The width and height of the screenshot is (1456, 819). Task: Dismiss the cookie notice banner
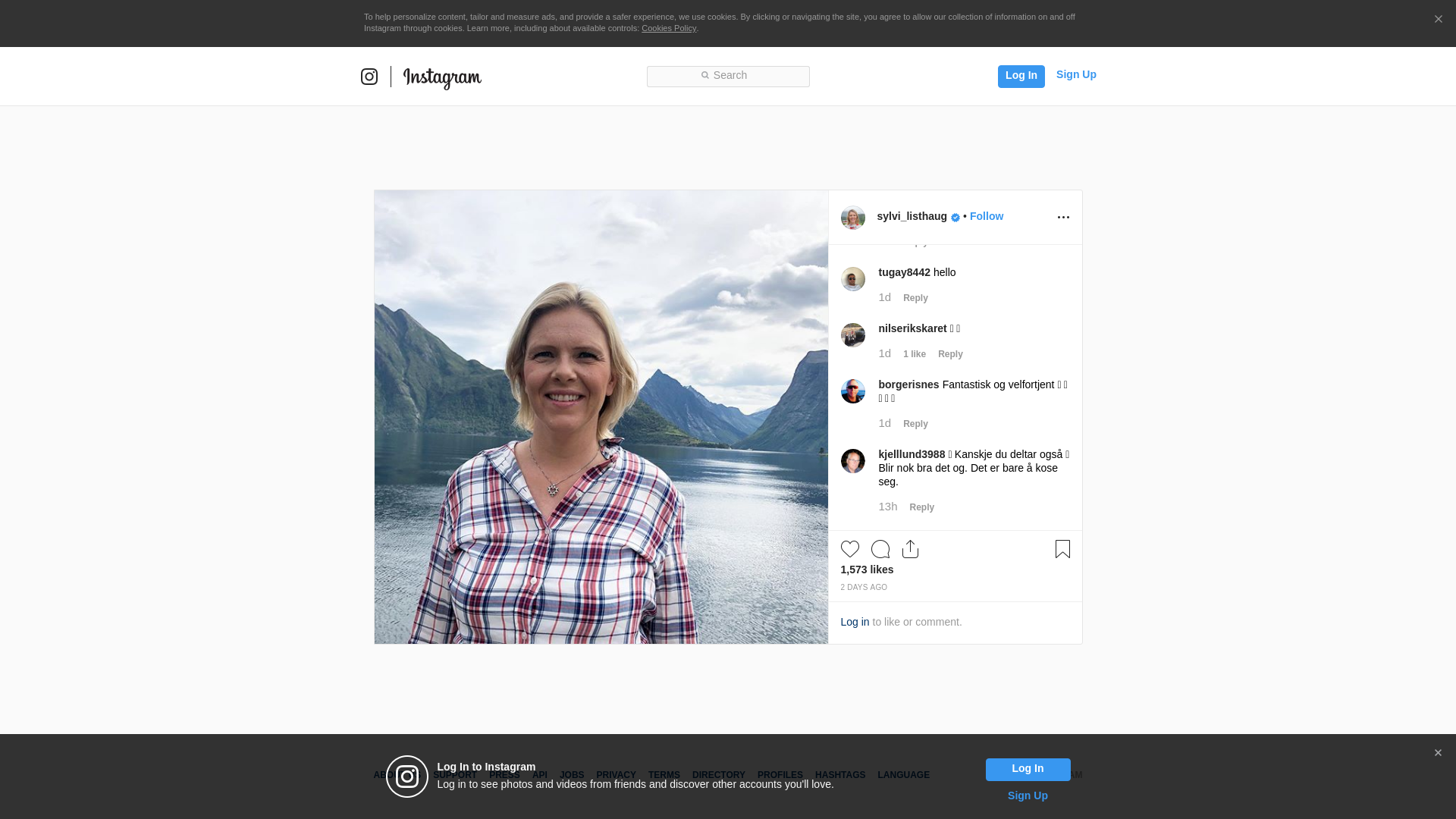1438,20
